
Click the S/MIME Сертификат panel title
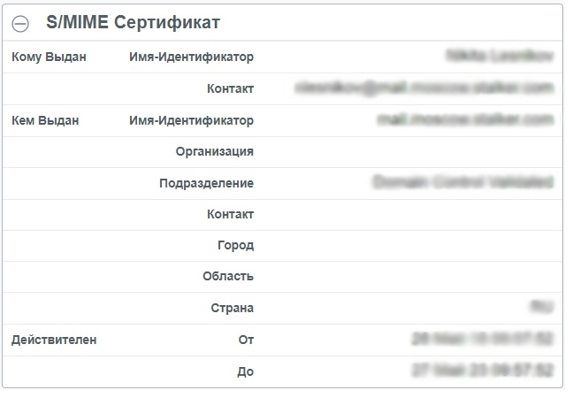133,22
